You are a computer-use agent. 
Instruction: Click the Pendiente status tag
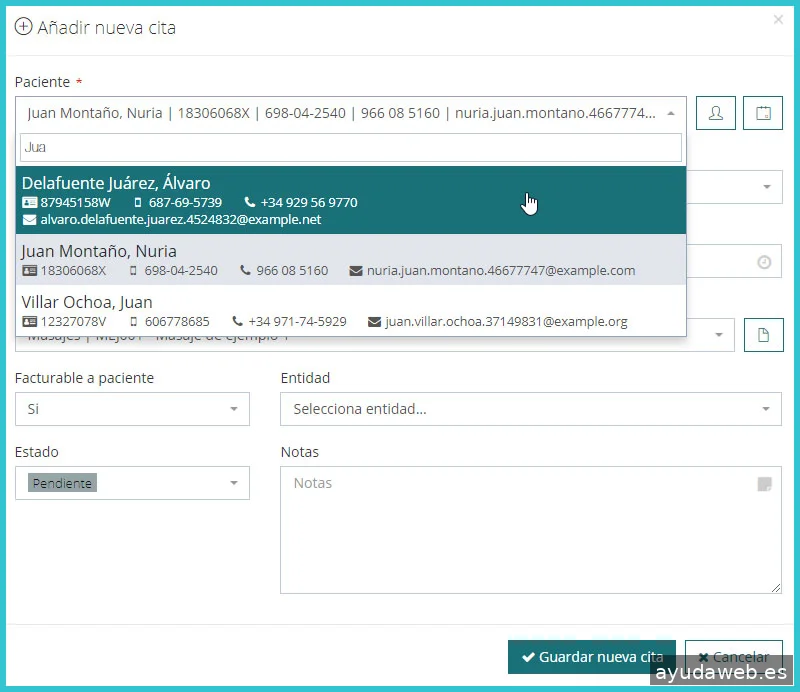(x=62, y=483)
